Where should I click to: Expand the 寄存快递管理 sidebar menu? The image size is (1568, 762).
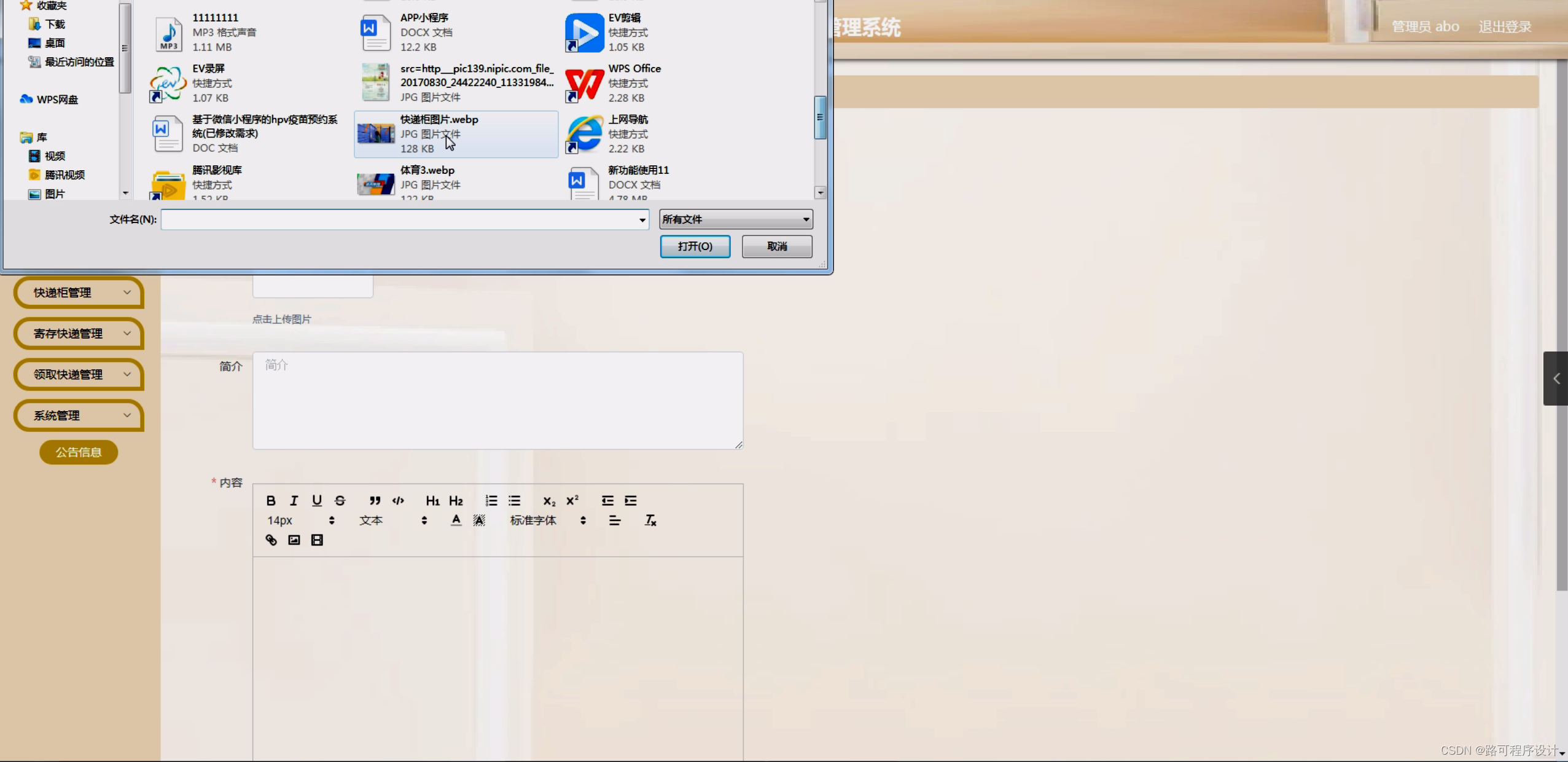pos(78,333)
